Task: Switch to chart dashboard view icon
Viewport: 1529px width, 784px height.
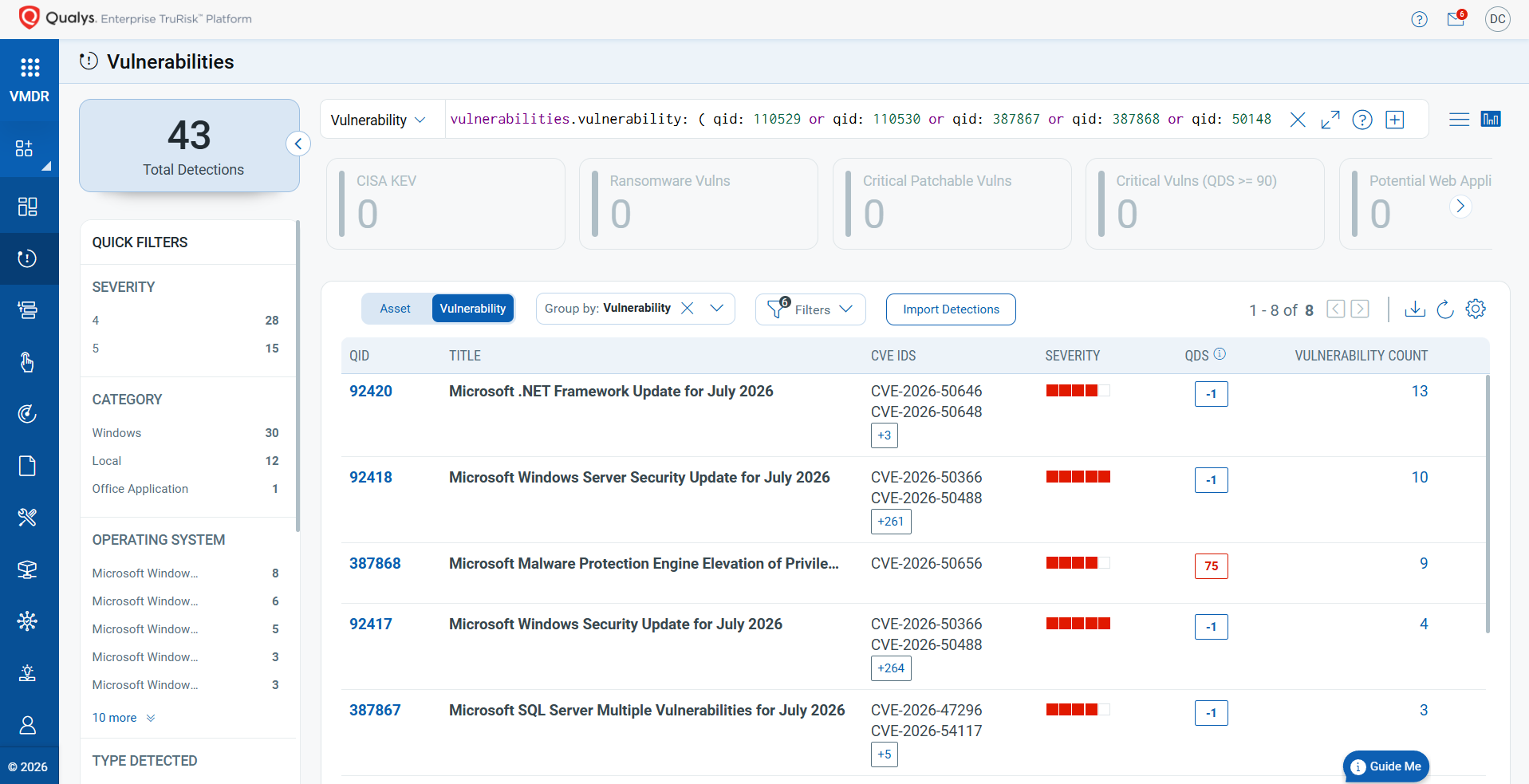Action: click(1491, 119)
